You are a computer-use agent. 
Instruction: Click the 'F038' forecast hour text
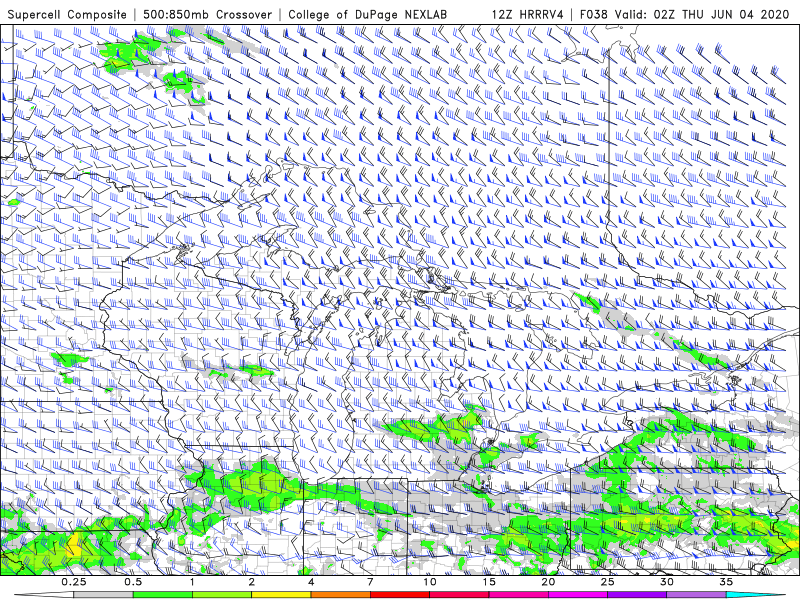click(593, 14)
